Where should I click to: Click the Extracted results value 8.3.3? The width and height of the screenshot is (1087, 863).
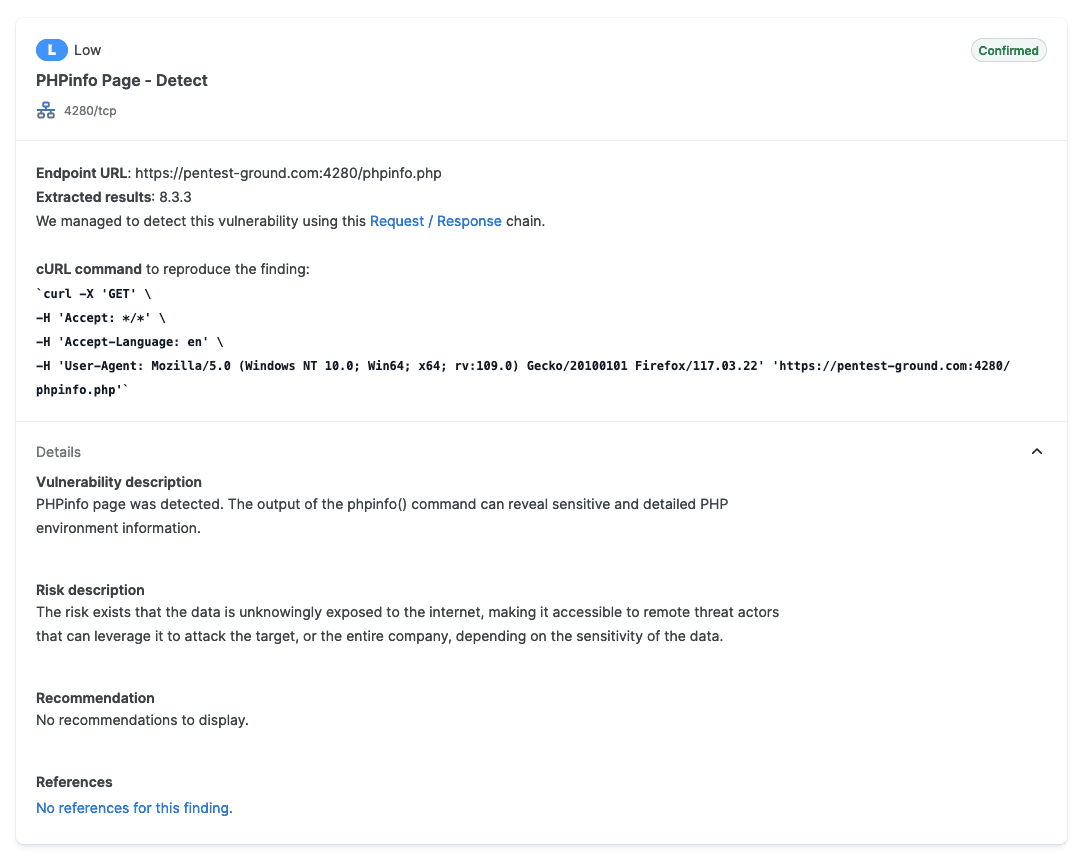pos(175,197)
